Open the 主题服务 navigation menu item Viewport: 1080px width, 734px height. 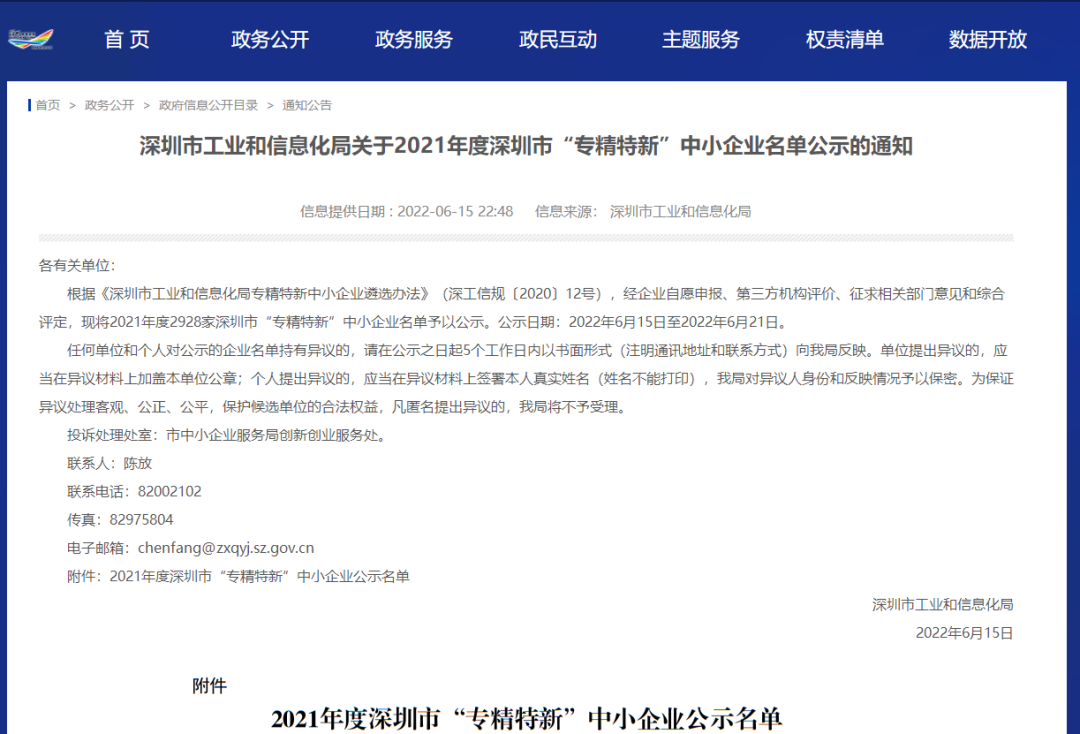pos(701,40)
